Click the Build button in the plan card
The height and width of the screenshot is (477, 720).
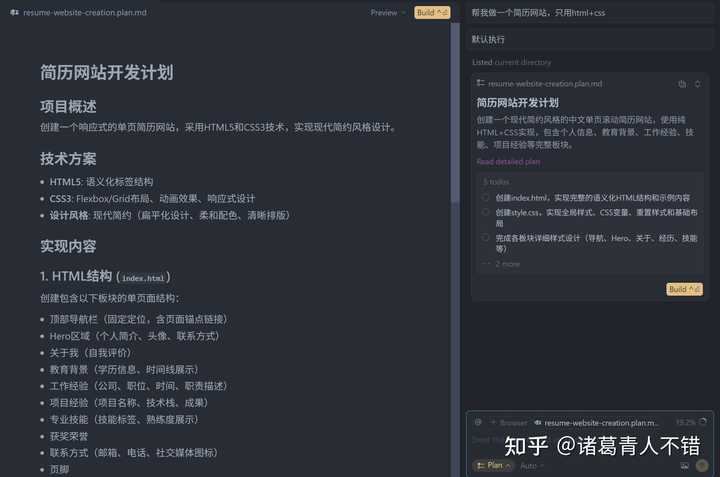coord(684,289)
